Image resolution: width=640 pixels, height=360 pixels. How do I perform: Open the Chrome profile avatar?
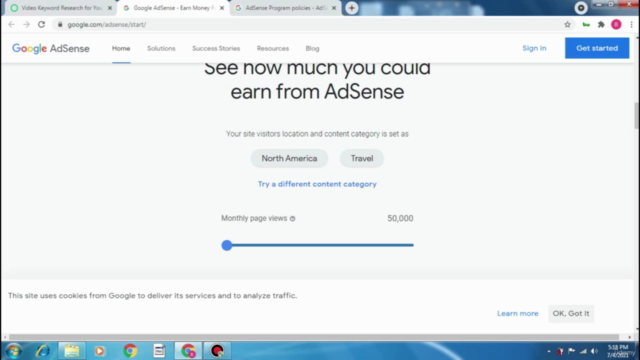point(616,24)
